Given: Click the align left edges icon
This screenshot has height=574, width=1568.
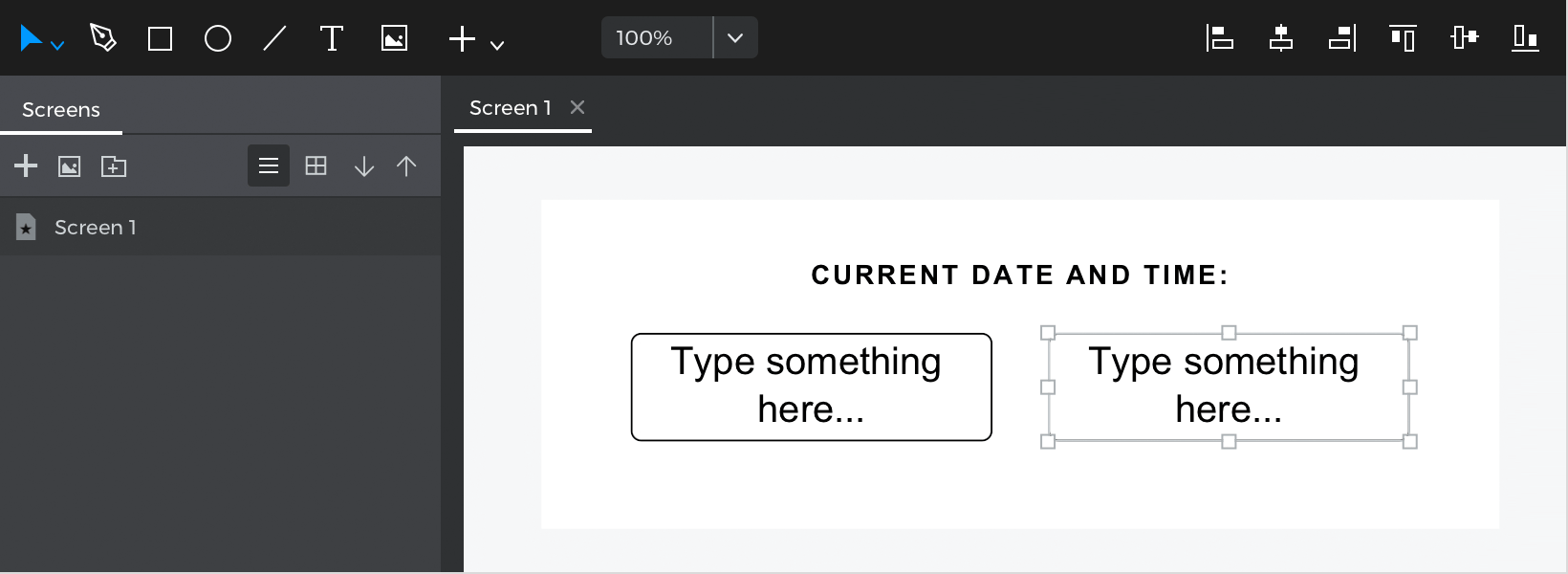Looking at the screenshot, I should 1220,38.
